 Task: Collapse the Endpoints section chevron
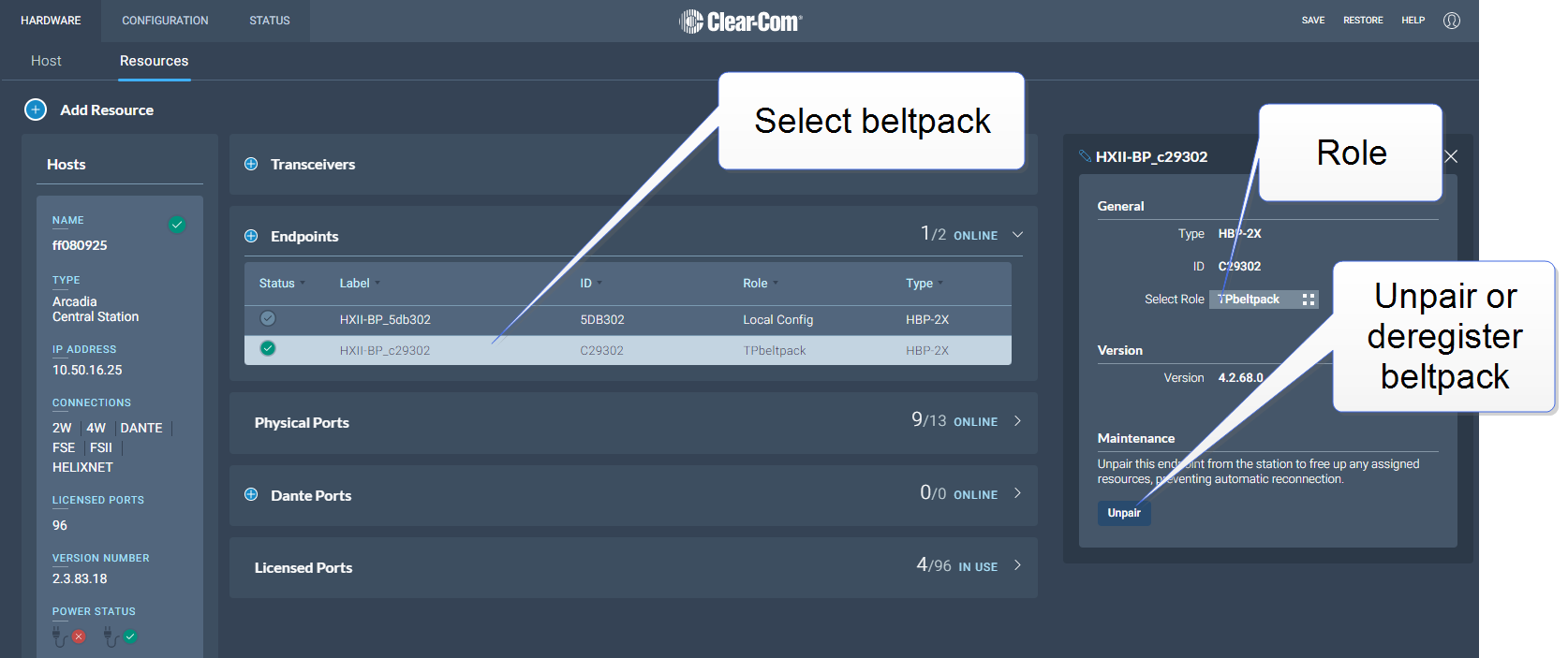coord(1017,235)
